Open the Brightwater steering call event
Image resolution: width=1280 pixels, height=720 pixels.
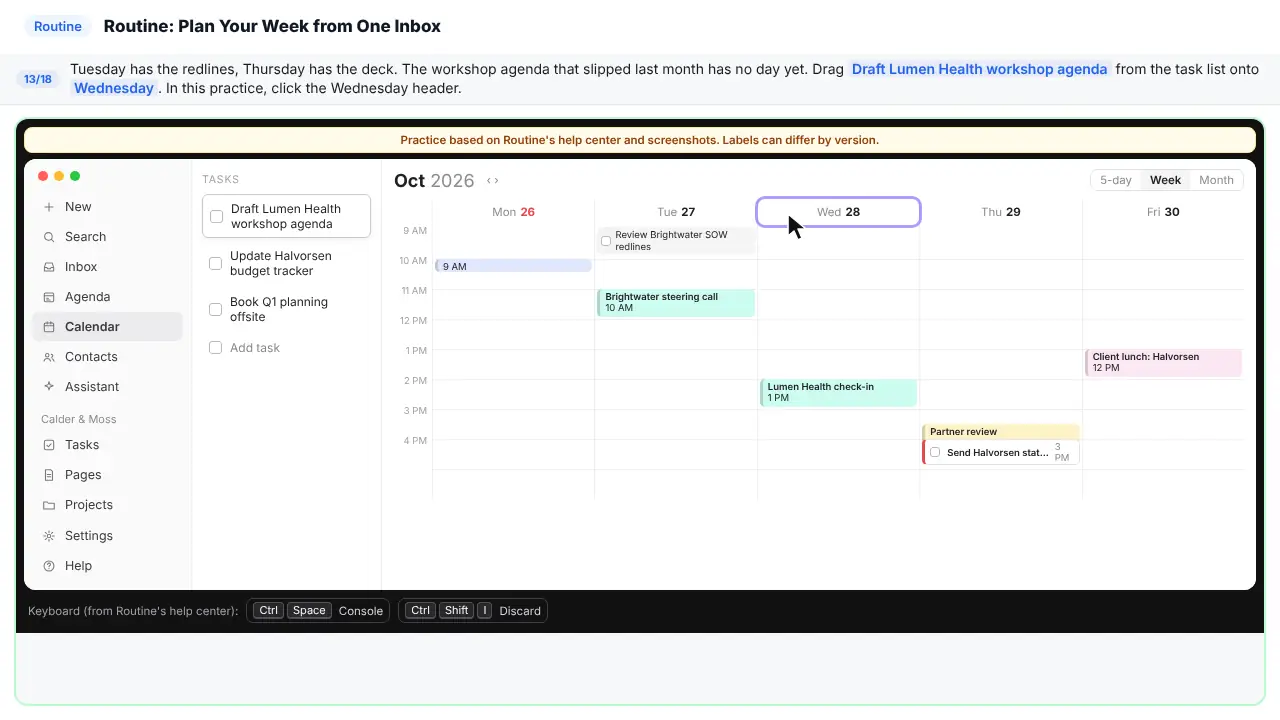click(x=676, y=303)
